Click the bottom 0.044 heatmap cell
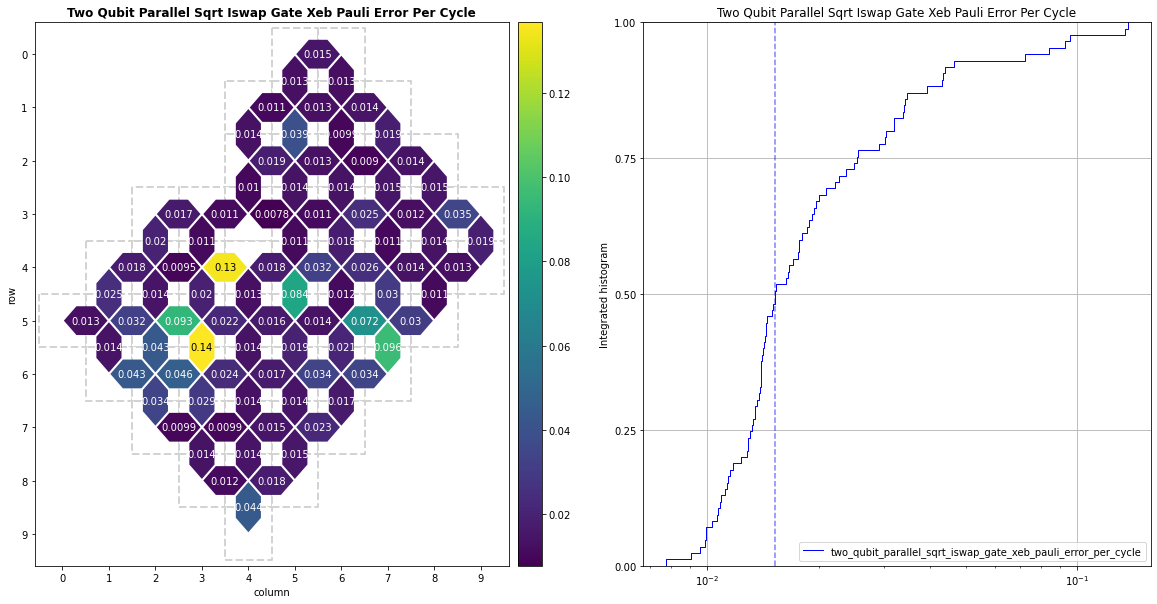Image resolution: width=1157 pixels, height=604 pixels. [x=249, y=507]
